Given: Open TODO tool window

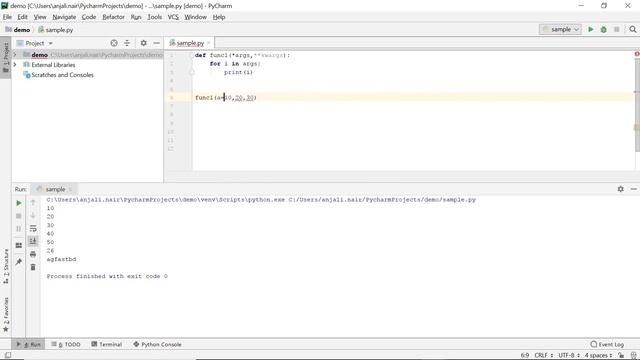Looking at the screenshot, I should 66,344.
